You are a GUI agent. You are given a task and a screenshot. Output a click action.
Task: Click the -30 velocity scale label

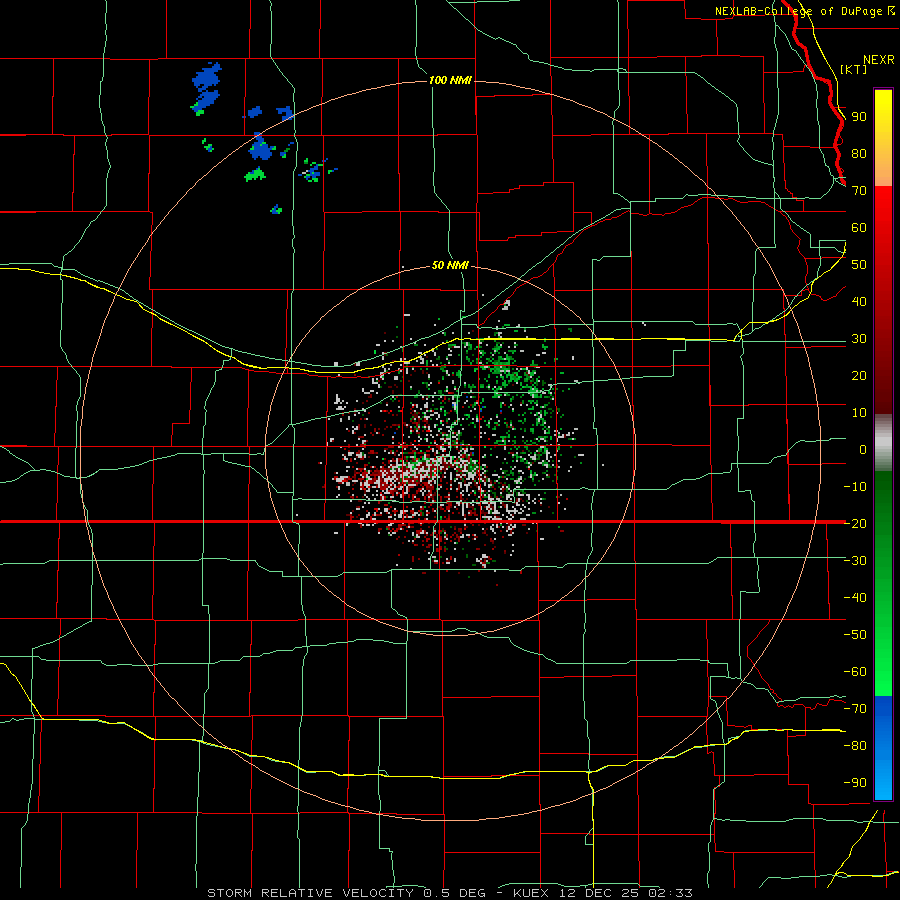point(855,561)
